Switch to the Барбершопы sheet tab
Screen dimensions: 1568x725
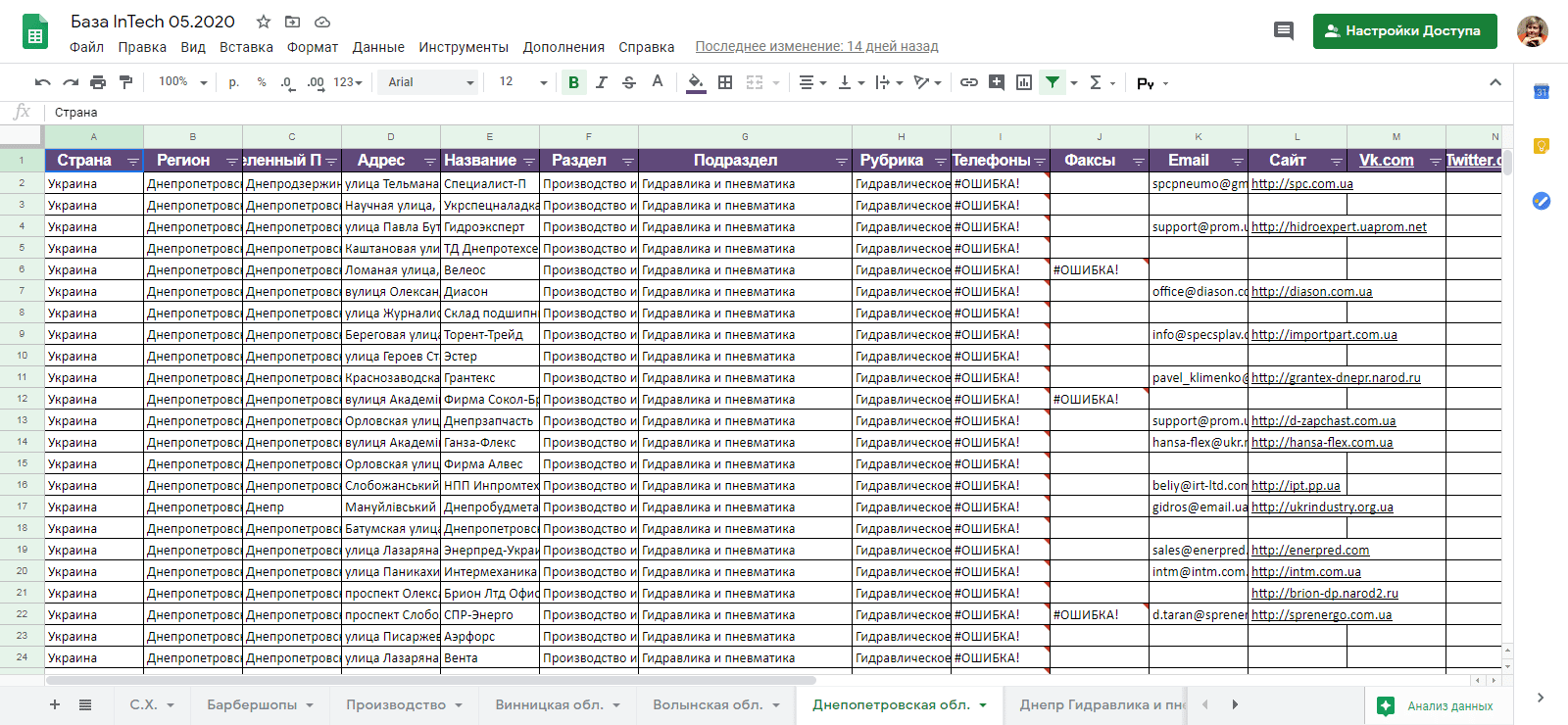pyautogui.click(x=261, y=704)
